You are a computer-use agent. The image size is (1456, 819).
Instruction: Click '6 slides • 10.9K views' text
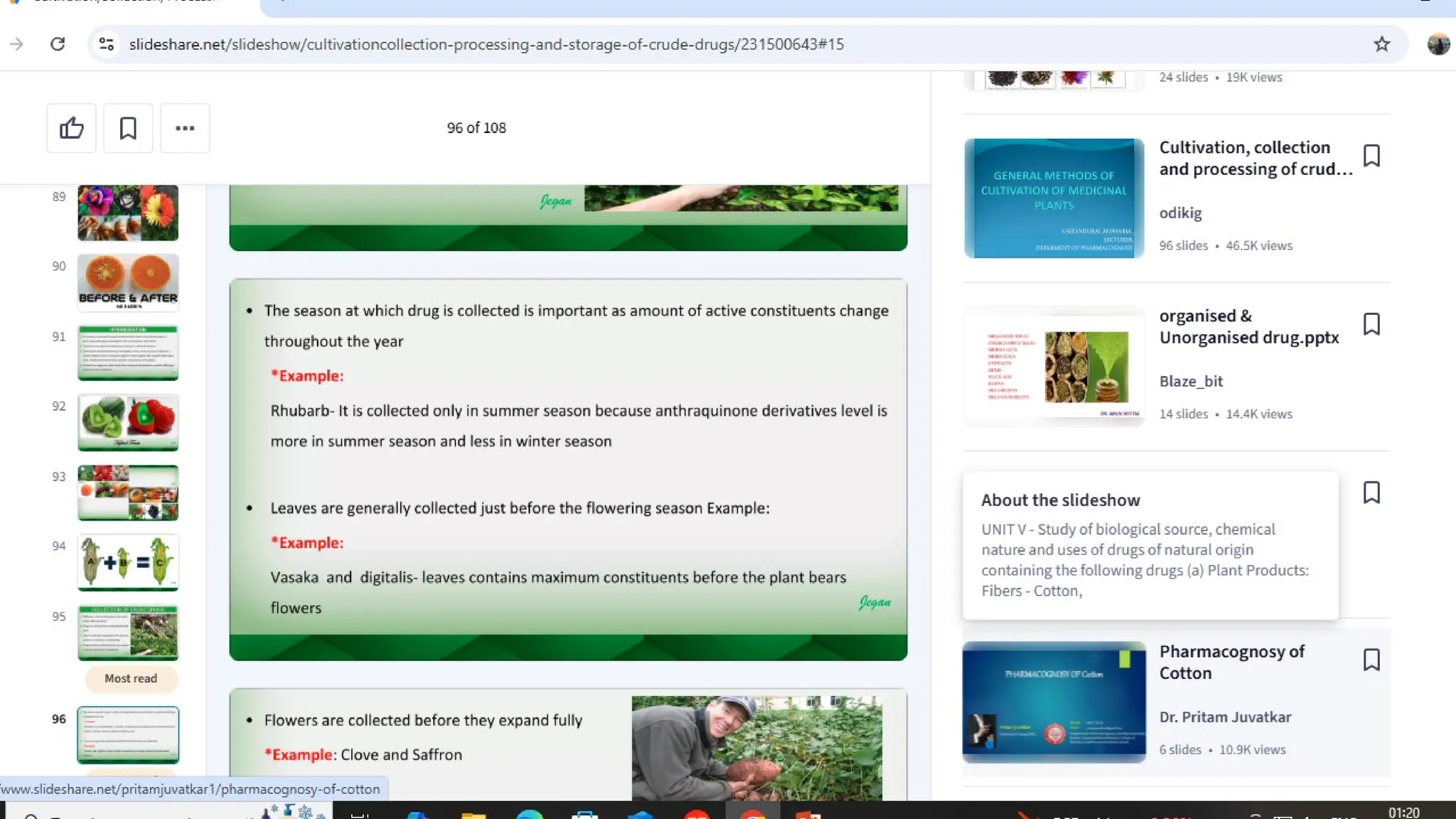point(1222,749)
